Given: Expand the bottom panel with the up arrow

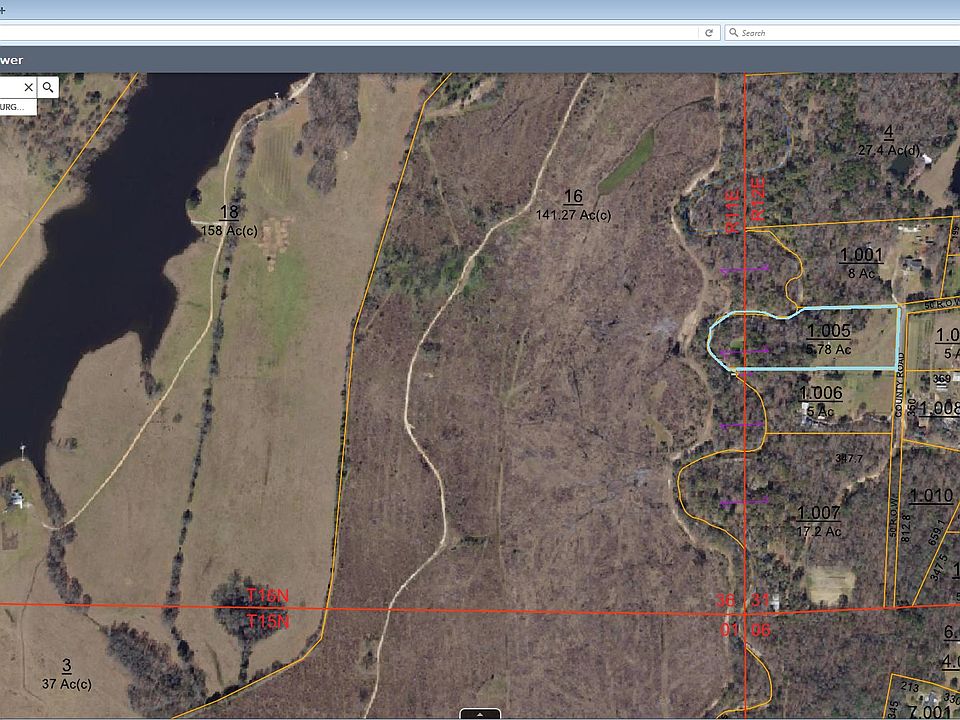Looking at the screenshot, I should [x=480, y=714].
